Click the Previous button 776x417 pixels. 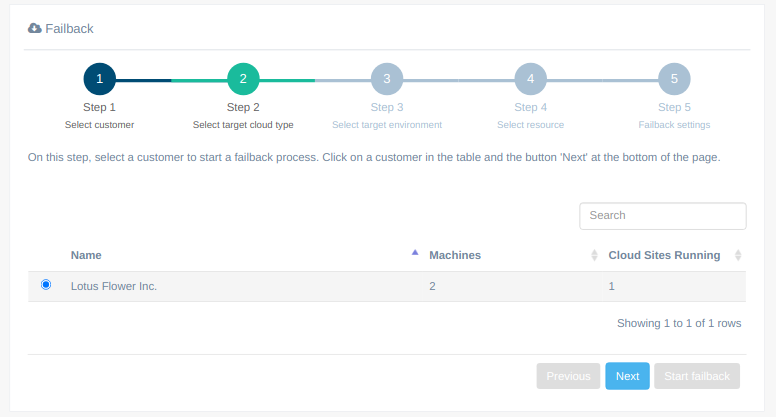coord(568,376)
